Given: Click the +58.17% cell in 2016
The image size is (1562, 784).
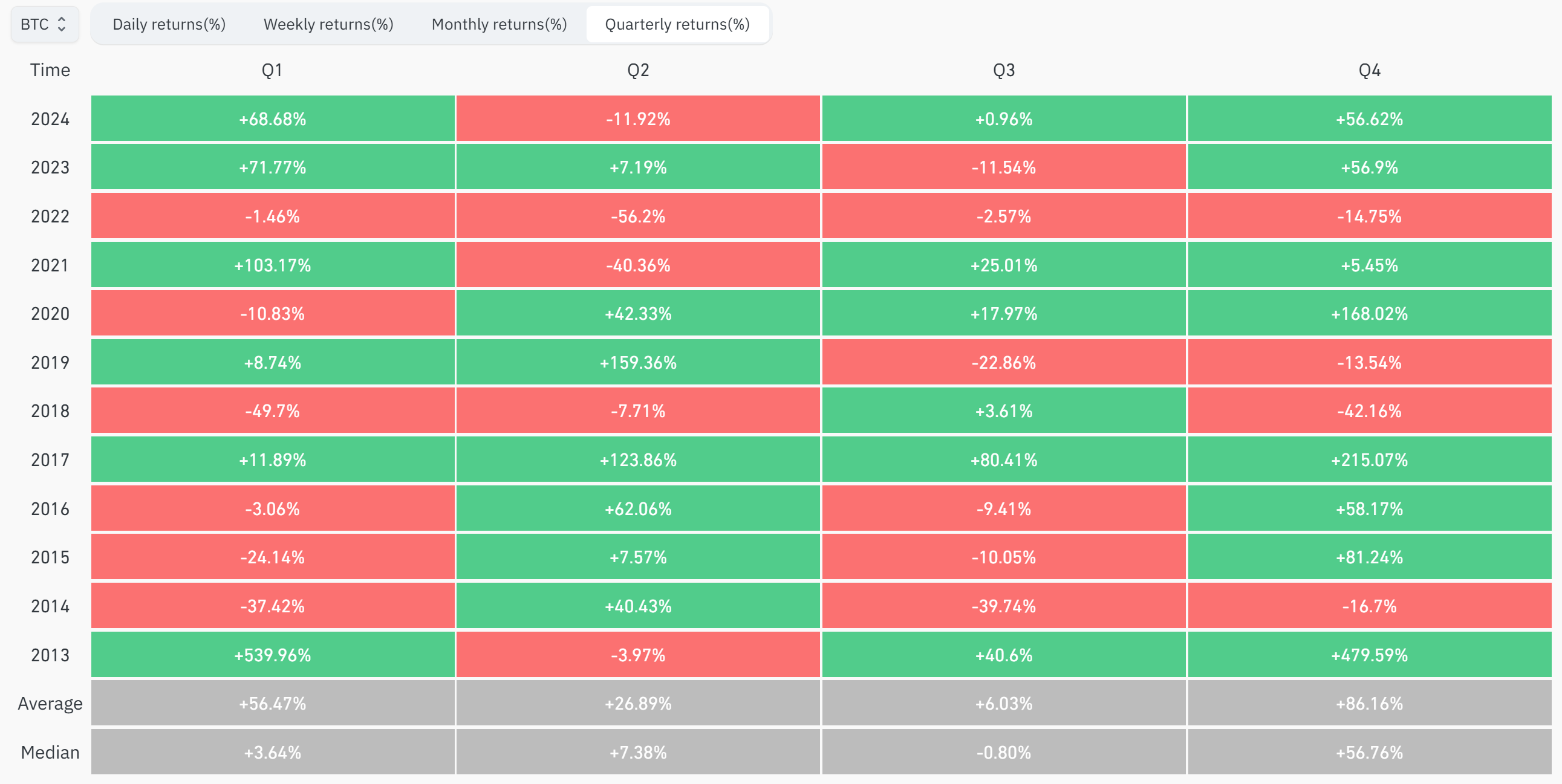Looking at the screenshot, I should pos(1369,509).
